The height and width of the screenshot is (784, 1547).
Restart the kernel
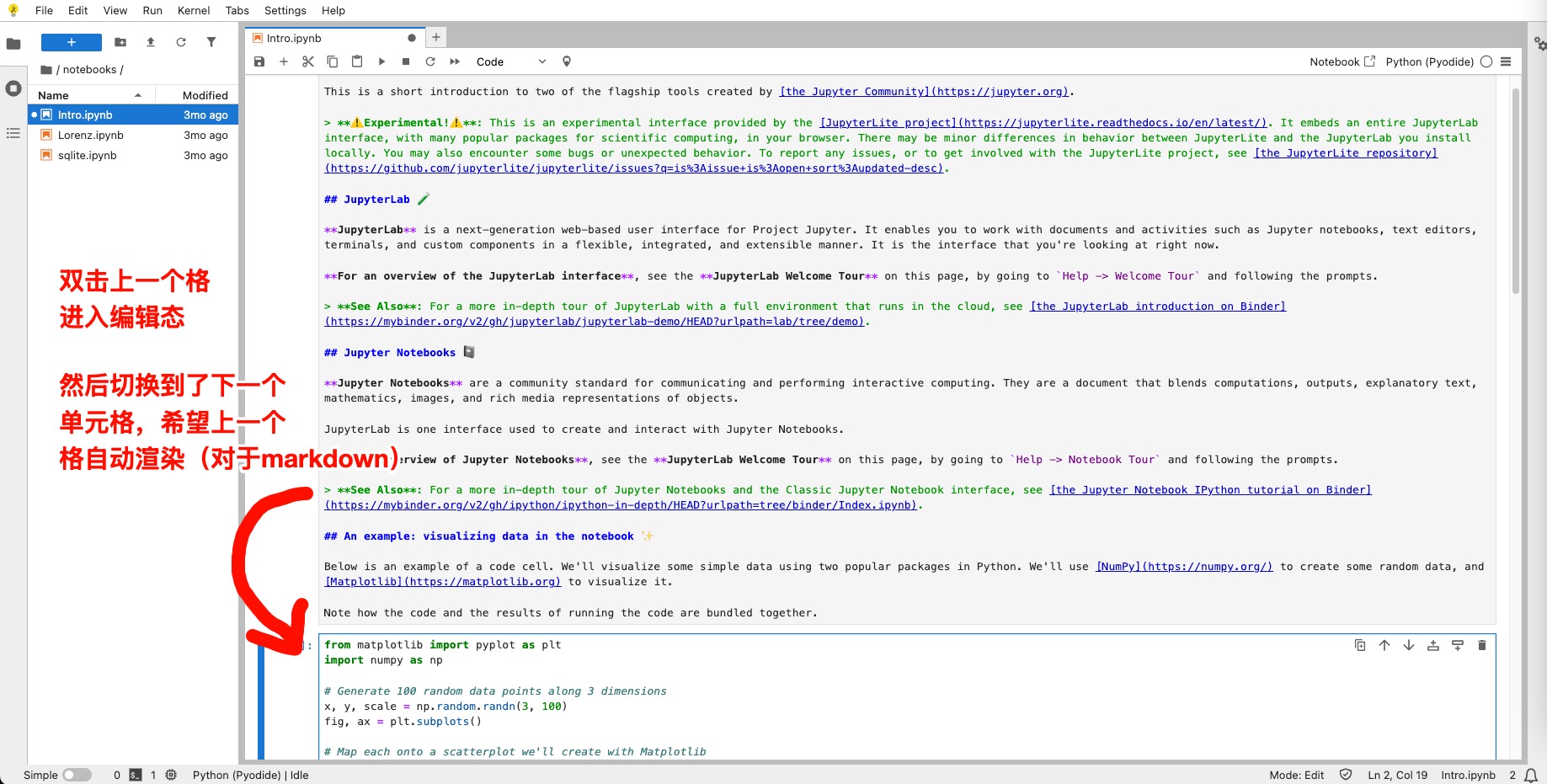[430, 61]
